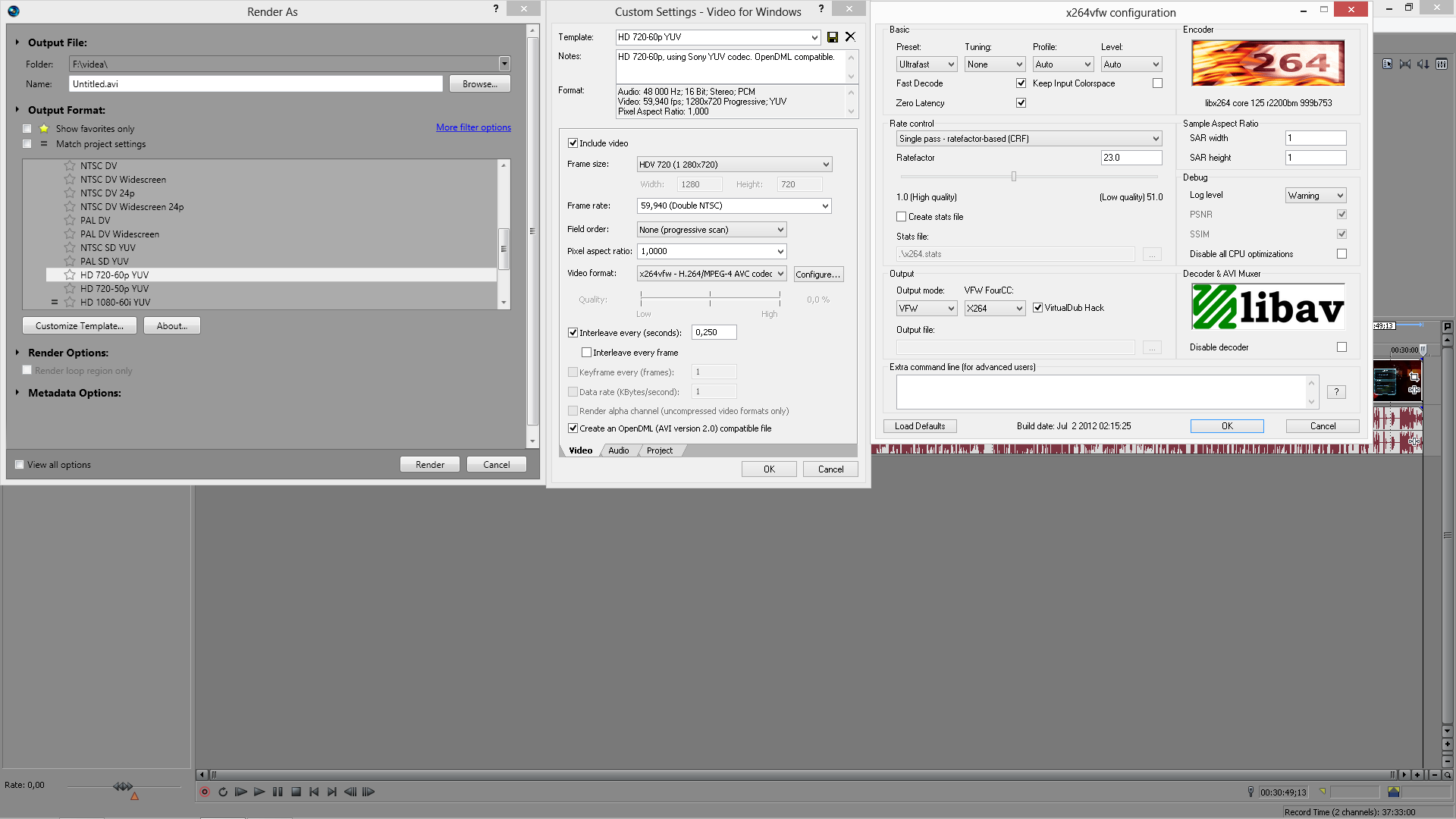Expand the Metadata Options section
The image size is (1456, 819).
[17, 393]
